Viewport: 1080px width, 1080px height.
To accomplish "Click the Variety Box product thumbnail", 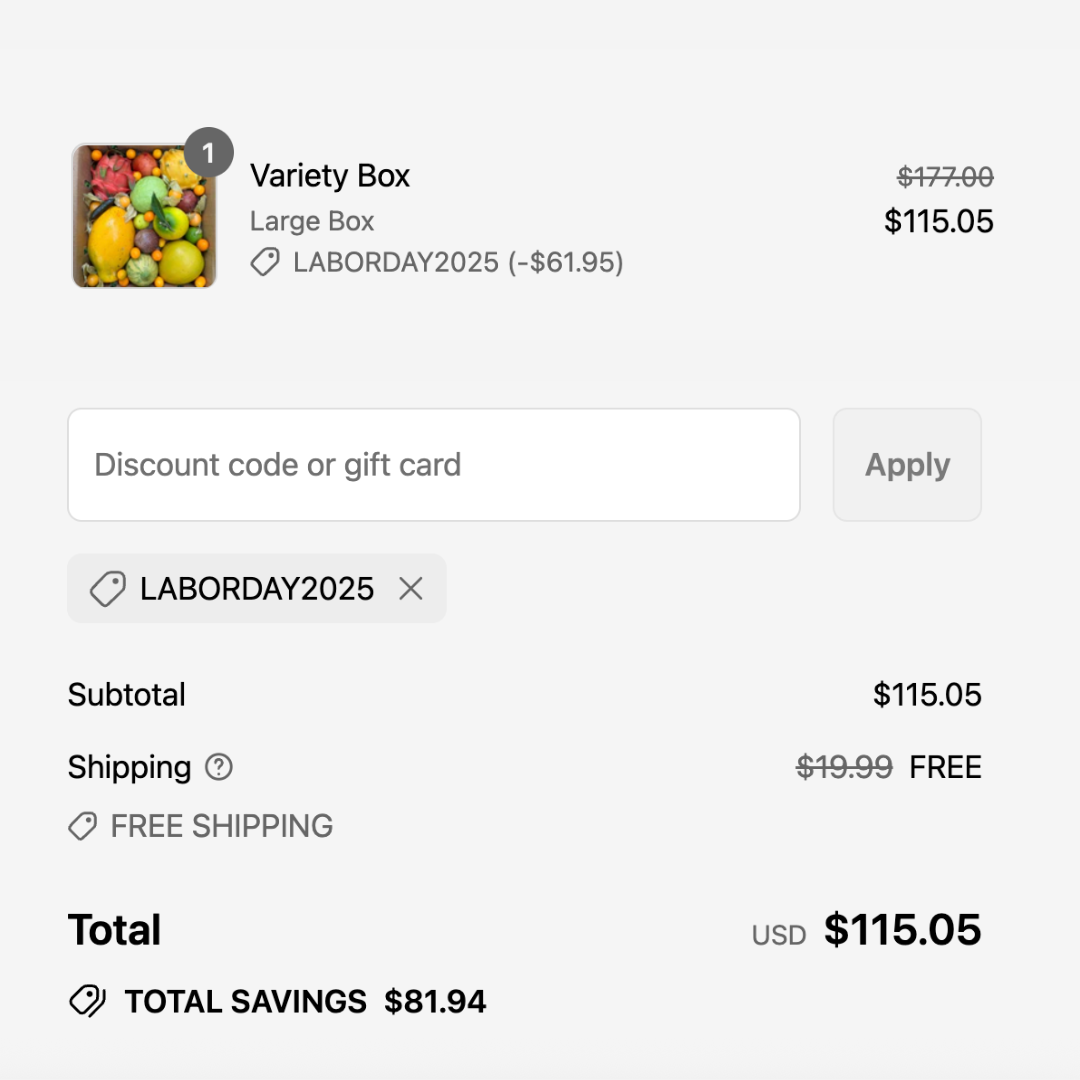I will (x=144, y=216).
